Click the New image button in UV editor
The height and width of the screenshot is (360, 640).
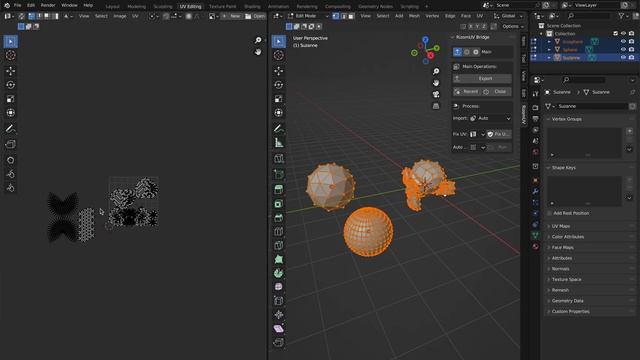tap(231, 16)
